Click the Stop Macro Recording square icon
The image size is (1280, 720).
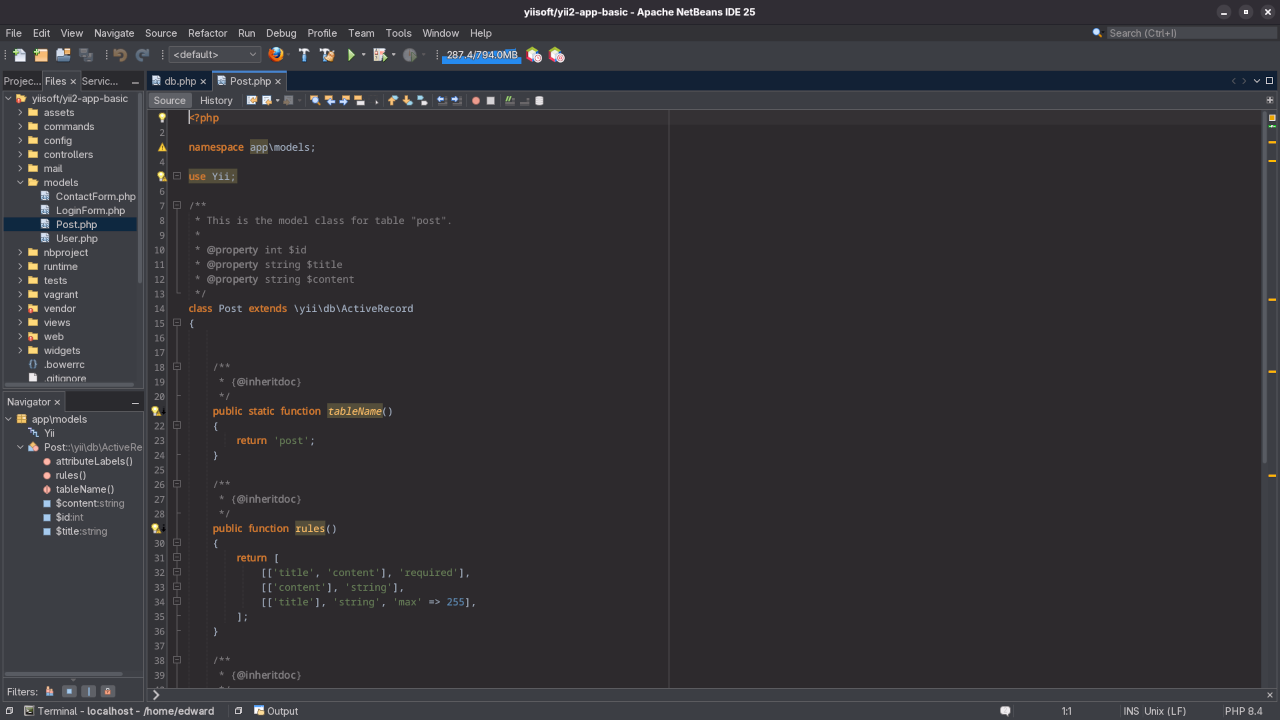(490, 100)
